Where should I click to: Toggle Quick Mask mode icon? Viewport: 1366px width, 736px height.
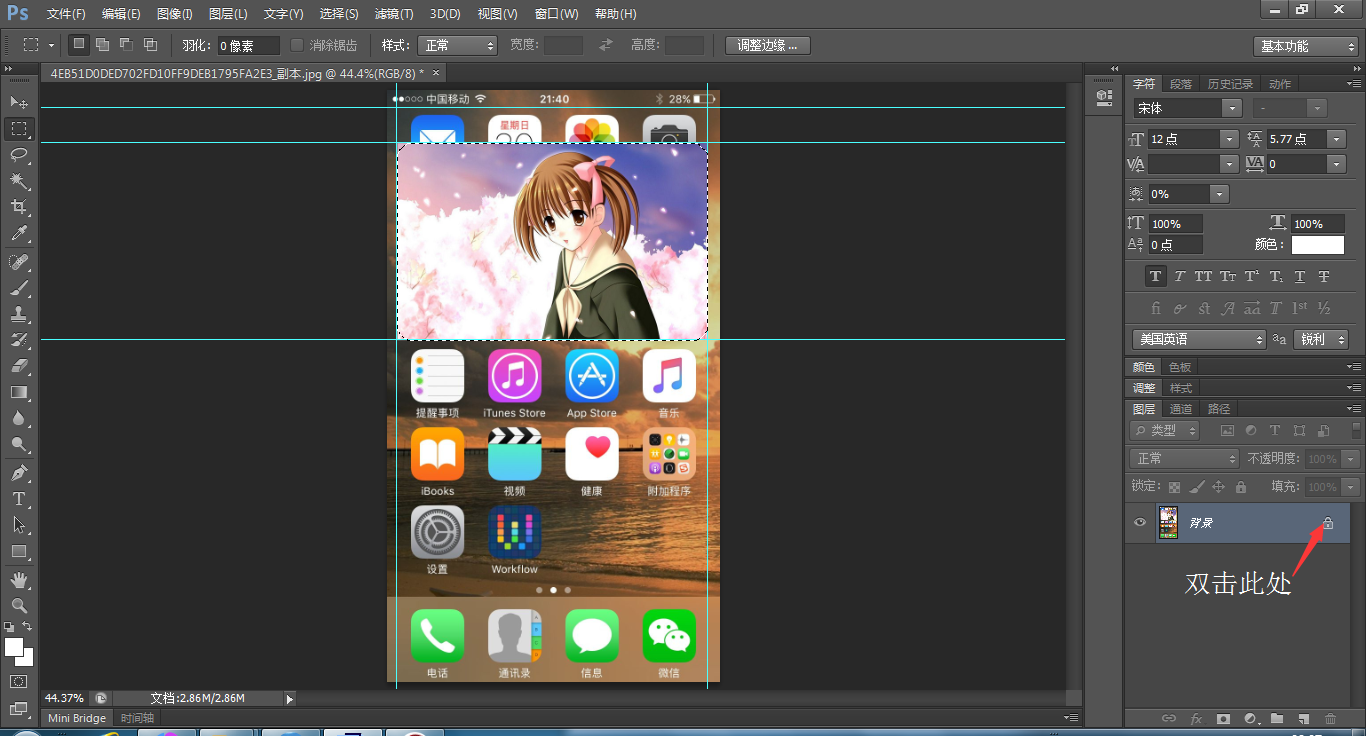pos(18,681)
